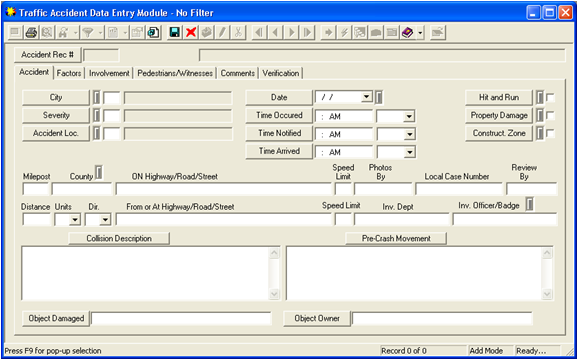
Task: Click the first greyed form-view toolbar icon
Action: coord(15,33)
